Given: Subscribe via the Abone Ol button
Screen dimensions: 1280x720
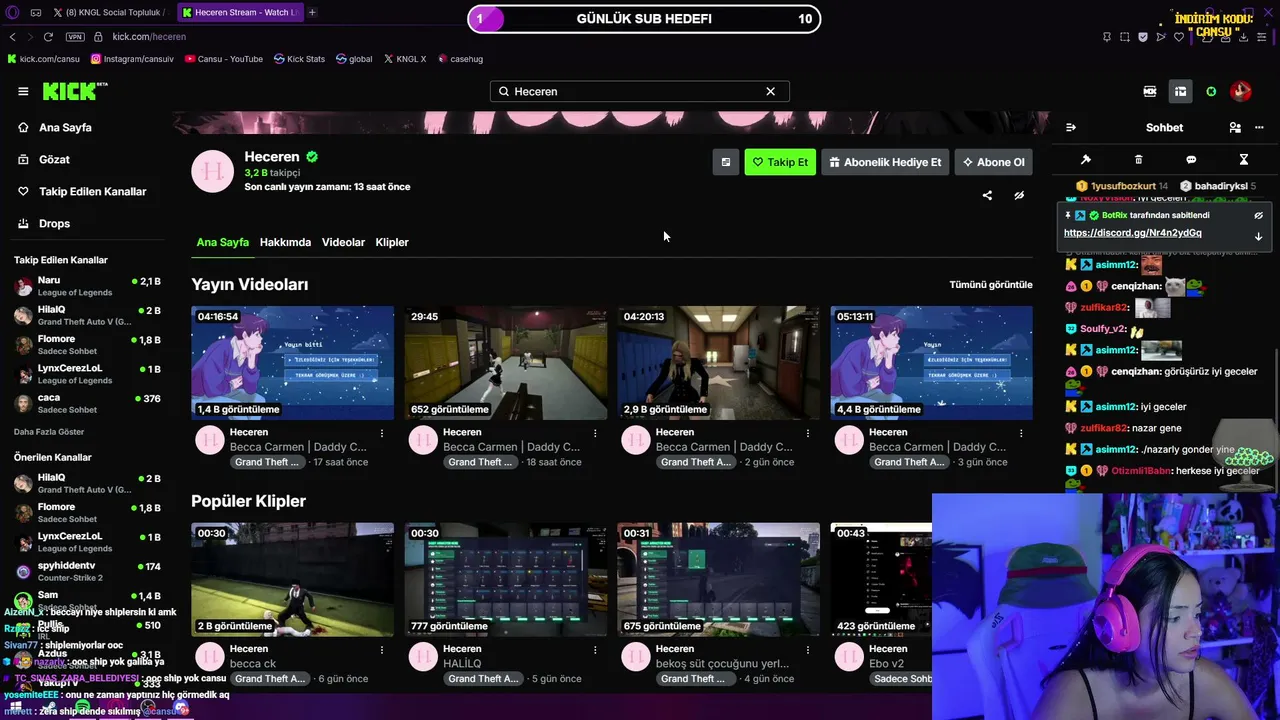Looking at the screenshot, I should click(x=994, y=162).
